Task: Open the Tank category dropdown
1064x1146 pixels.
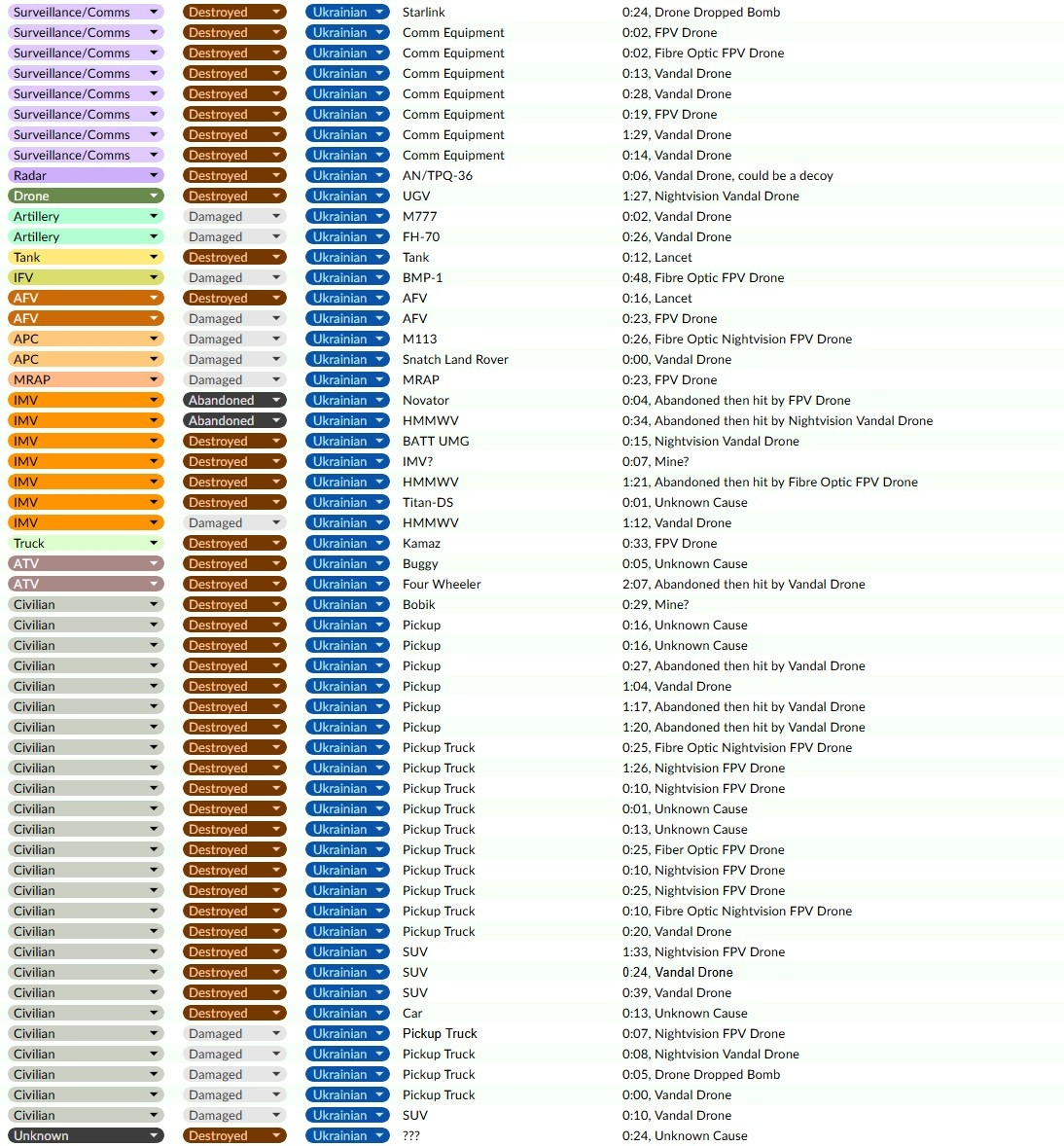Action: pyautogui.click(x=86, y=257)
